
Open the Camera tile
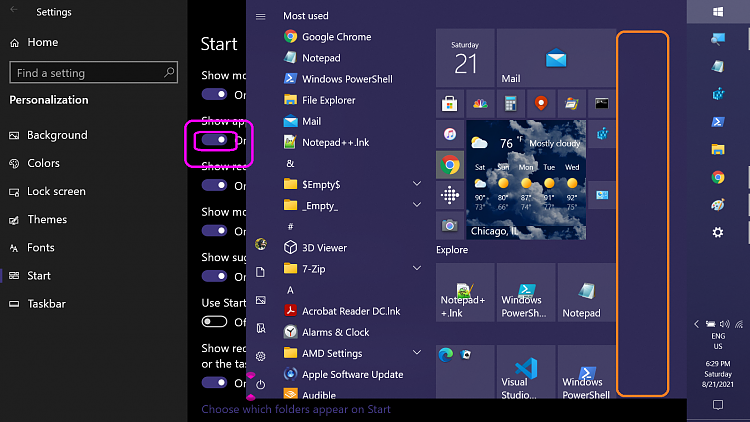click(x=450, y=225)
